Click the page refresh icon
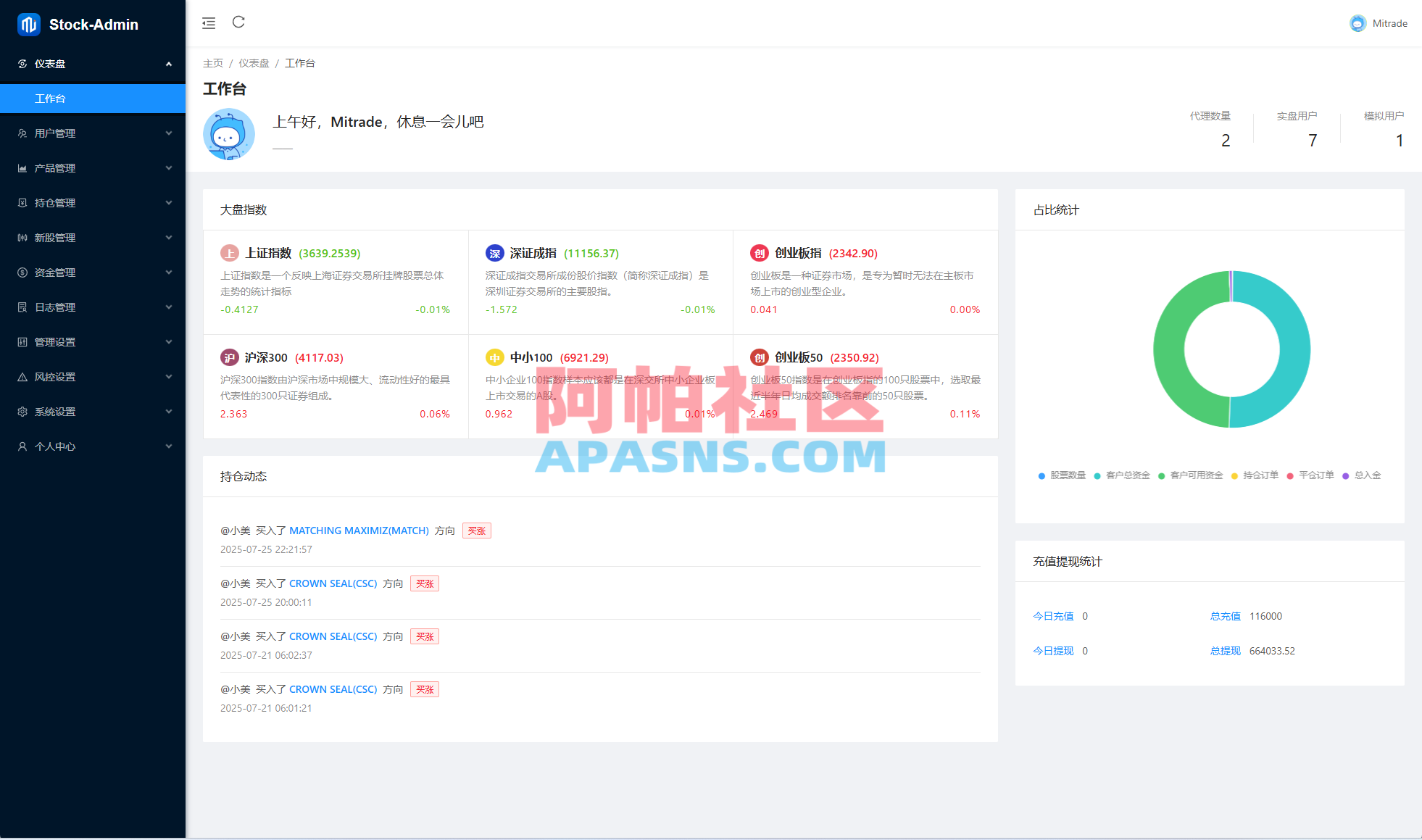This screenshot has height=840, width=1422. (x=238, y=22)
